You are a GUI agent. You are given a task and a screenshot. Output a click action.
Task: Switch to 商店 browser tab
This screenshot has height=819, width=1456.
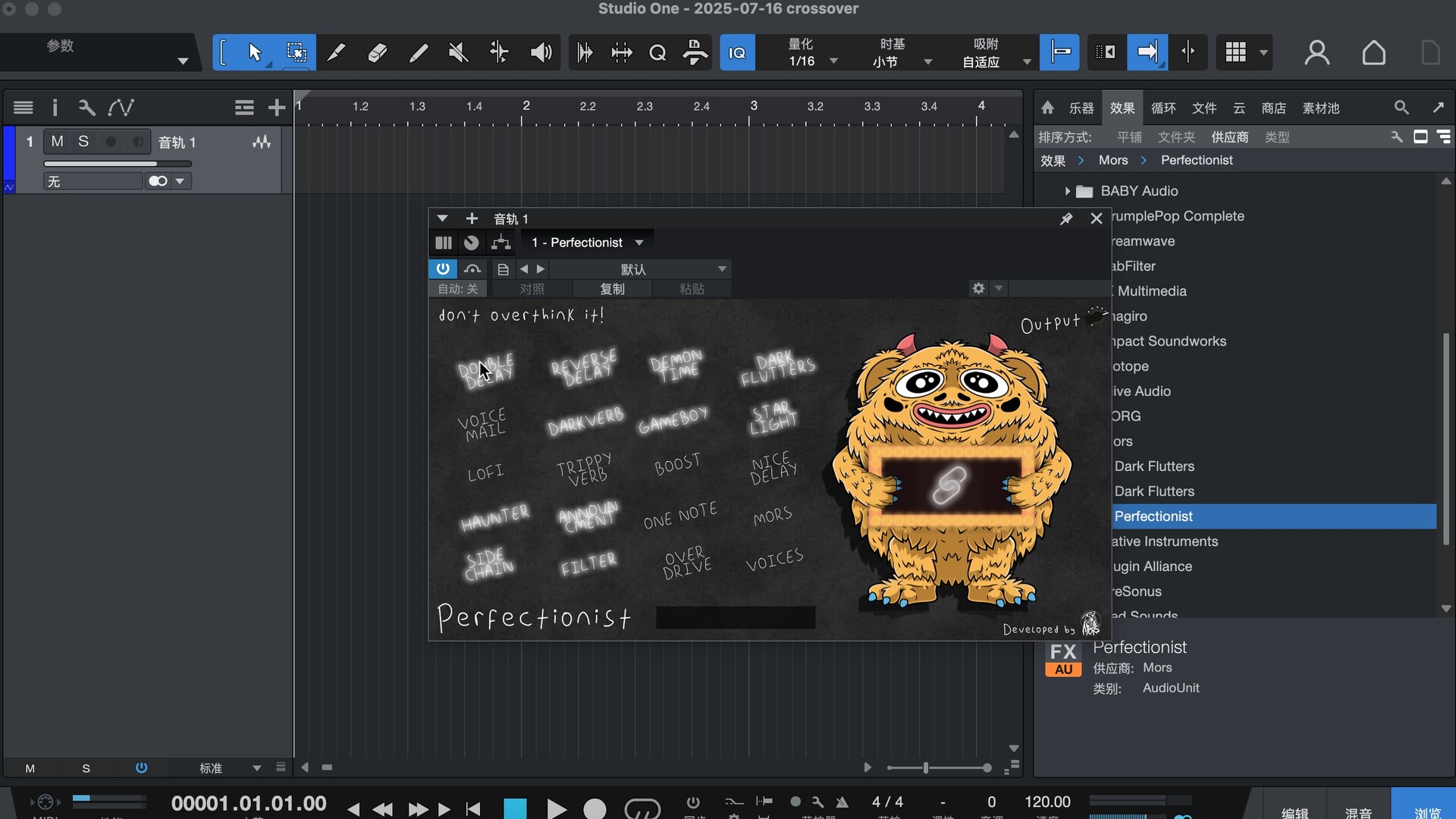click(x=1274, y=108)
